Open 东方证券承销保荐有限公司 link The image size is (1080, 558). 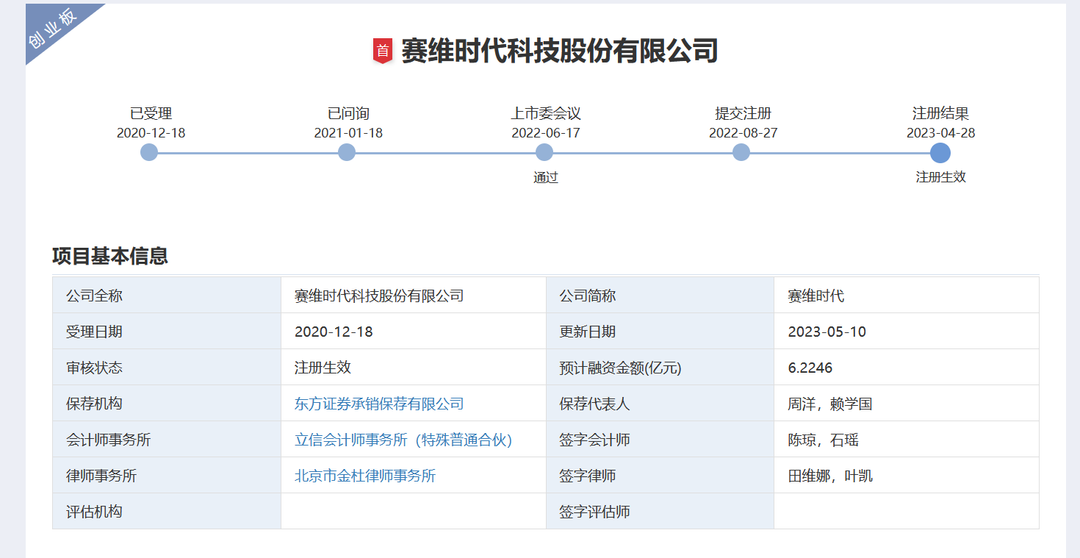point(380,404)
